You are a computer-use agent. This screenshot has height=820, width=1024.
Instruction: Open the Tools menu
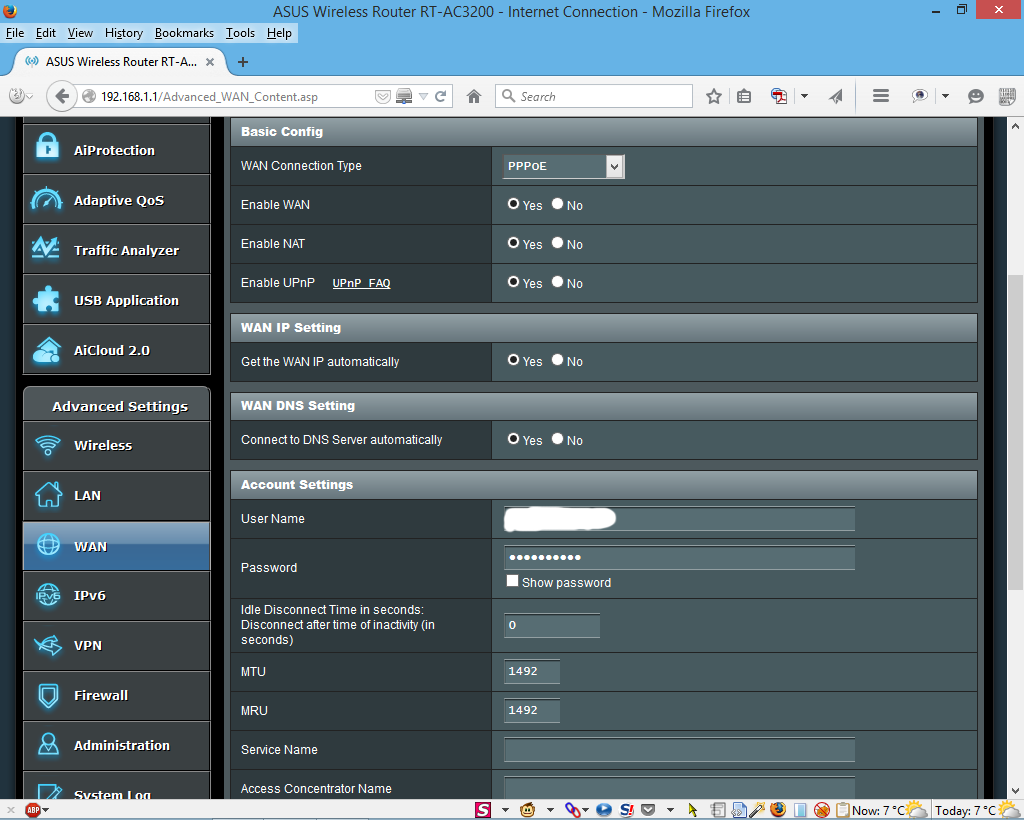coord(240,33)
